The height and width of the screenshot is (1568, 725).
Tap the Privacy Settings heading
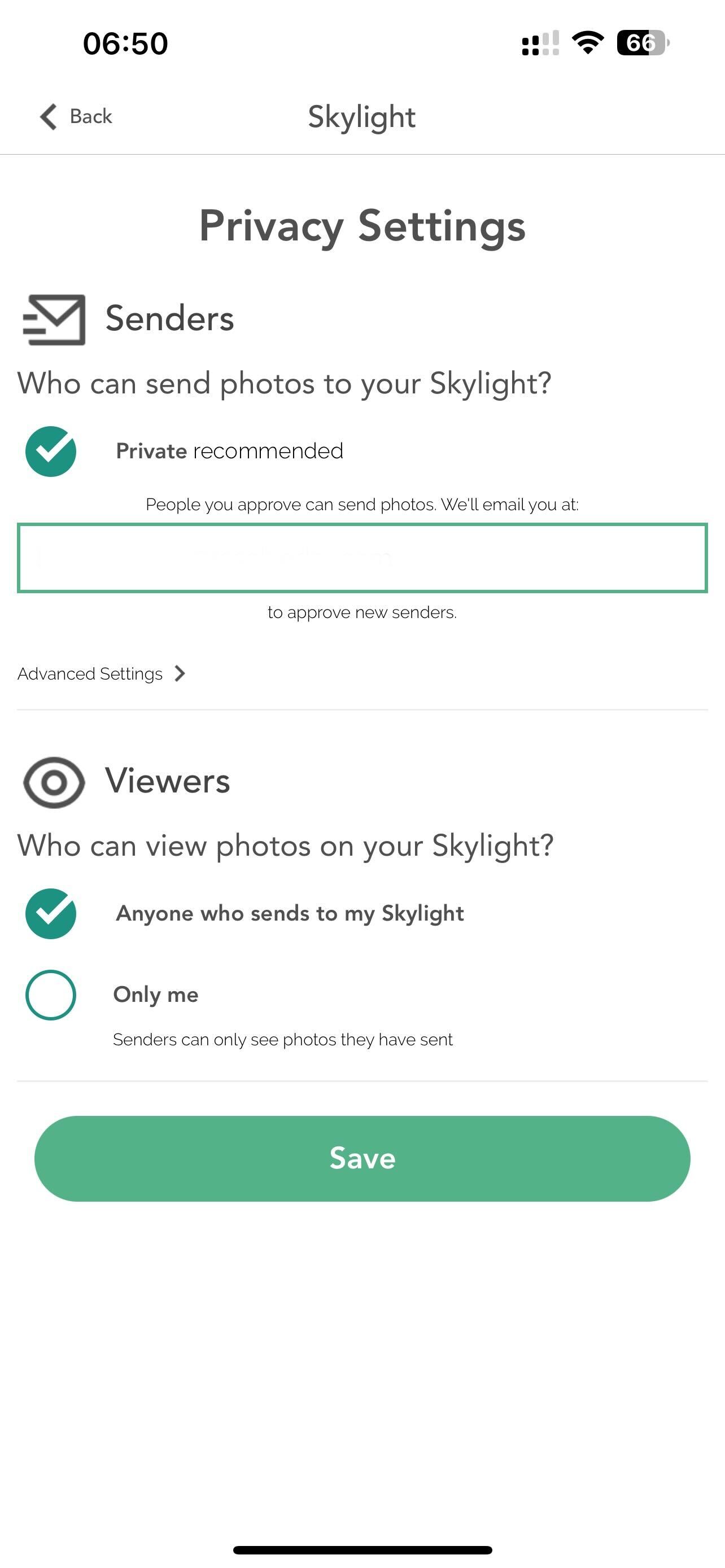pyautogui.click(x=362, y=226)
